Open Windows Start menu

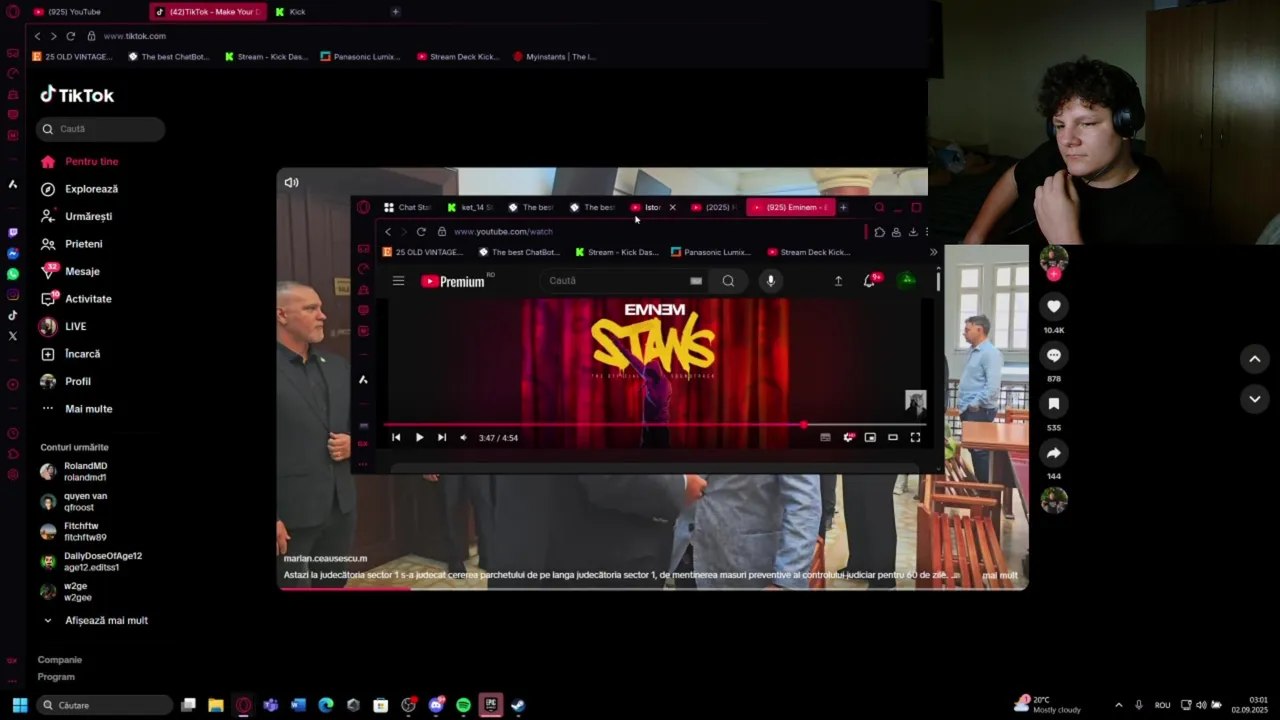[x=18, y=705]
